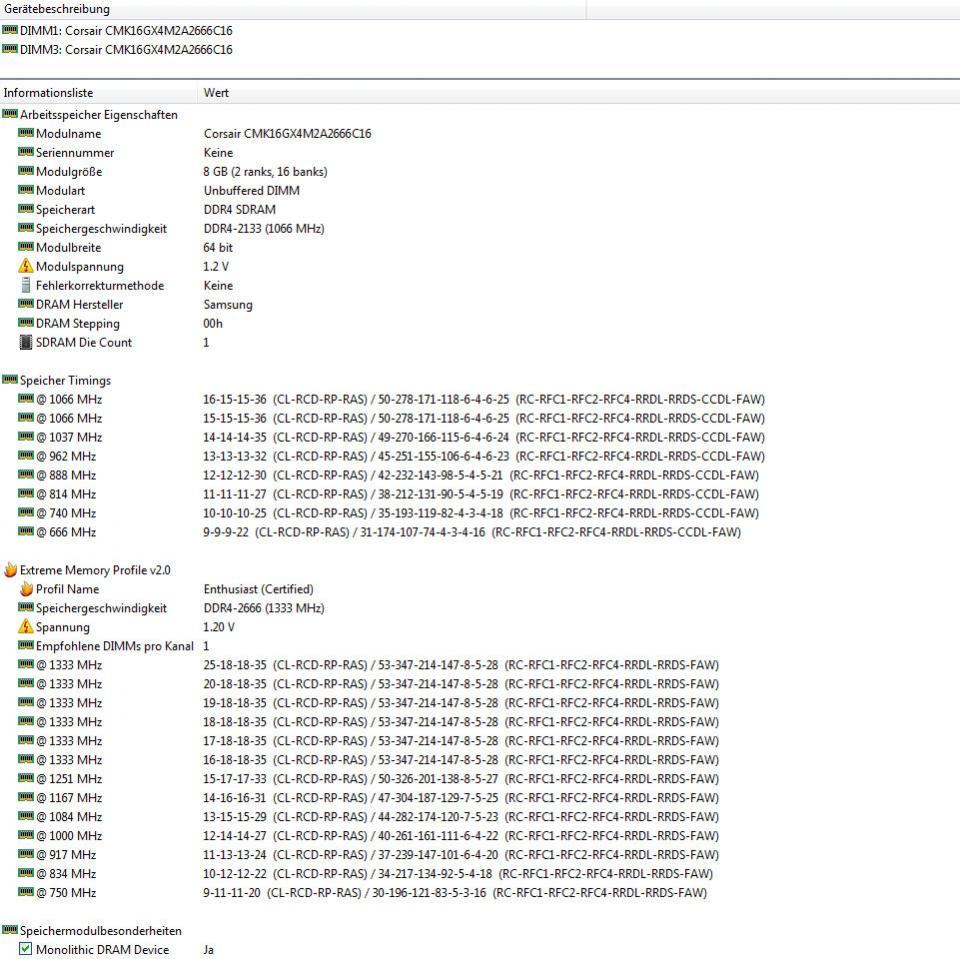The width and height of the screenshot is (960, 959).
Task: Click the @ 1000 MHz label
Action: (x=69, y=836)
